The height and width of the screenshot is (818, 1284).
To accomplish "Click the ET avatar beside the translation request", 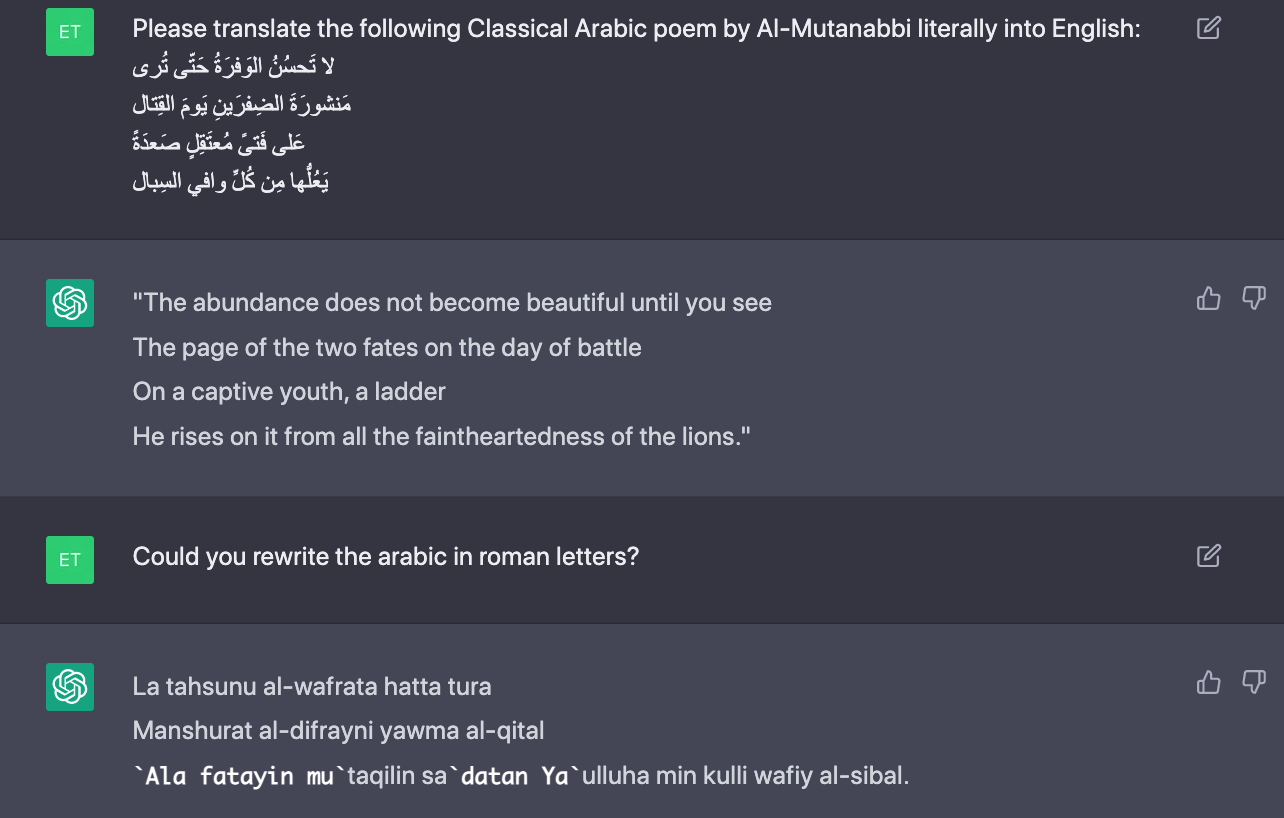I will point(70,32).
